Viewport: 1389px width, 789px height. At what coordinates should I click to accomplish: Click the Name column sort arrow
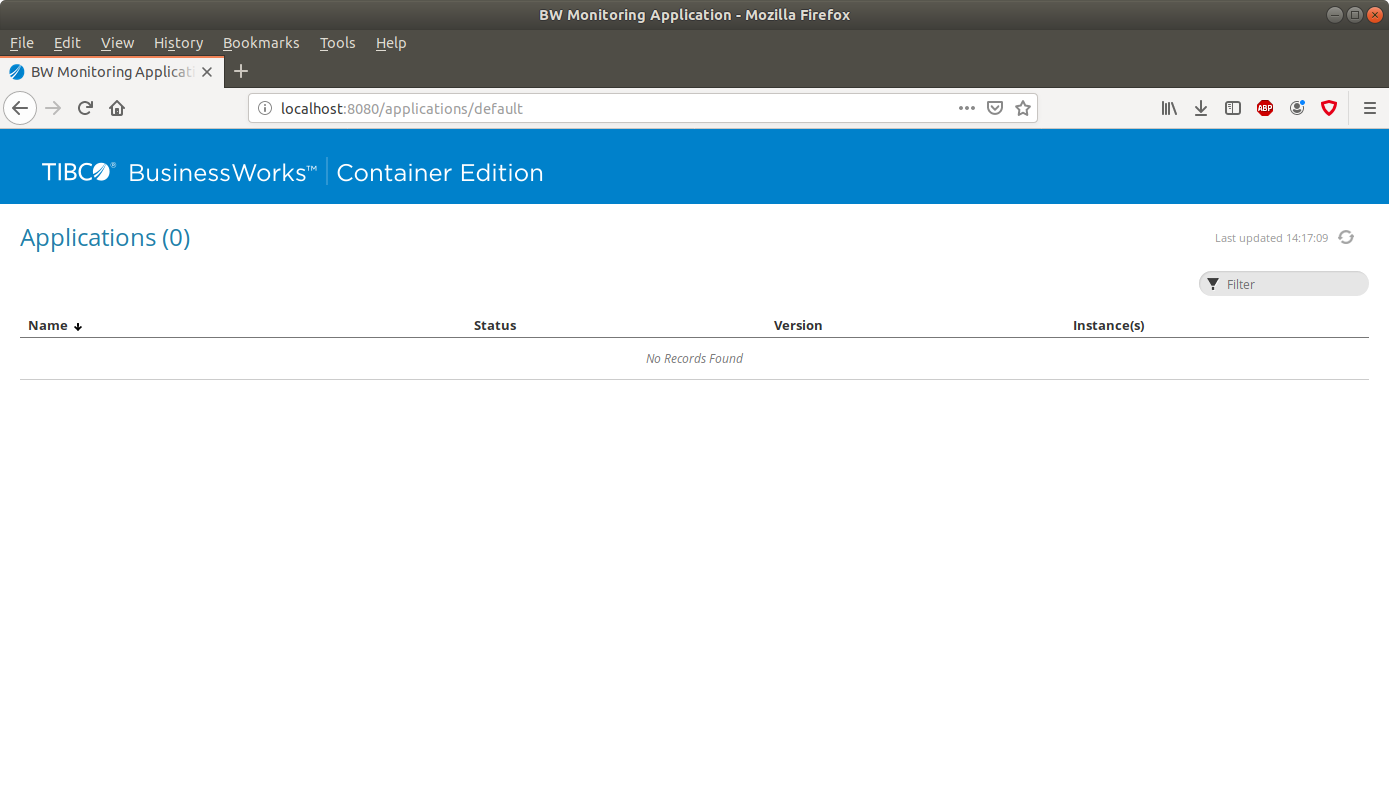pyautogui.click(x=78, y=327)
